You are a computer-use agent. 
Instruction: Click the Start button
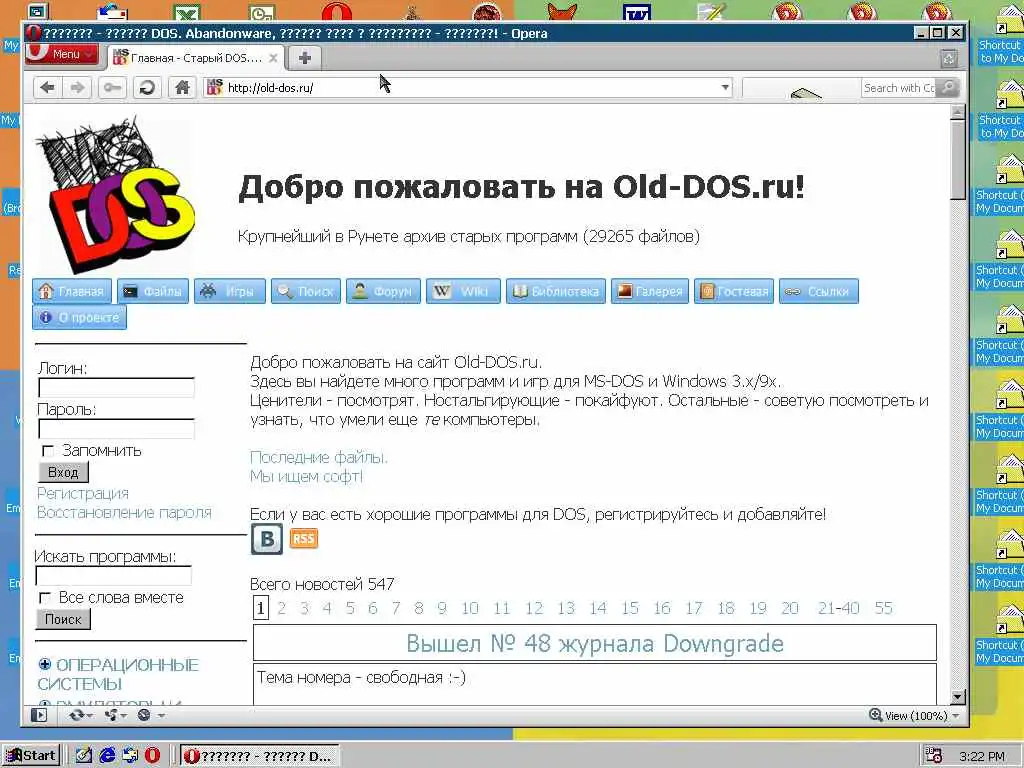click(x=31, y=756)
